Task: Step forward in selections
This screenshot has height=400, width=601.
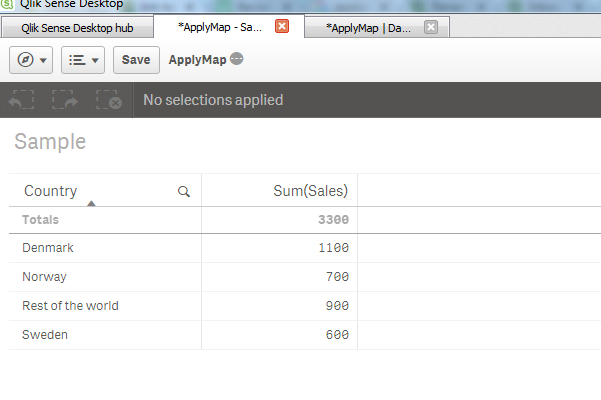Action: pos(65,100)
